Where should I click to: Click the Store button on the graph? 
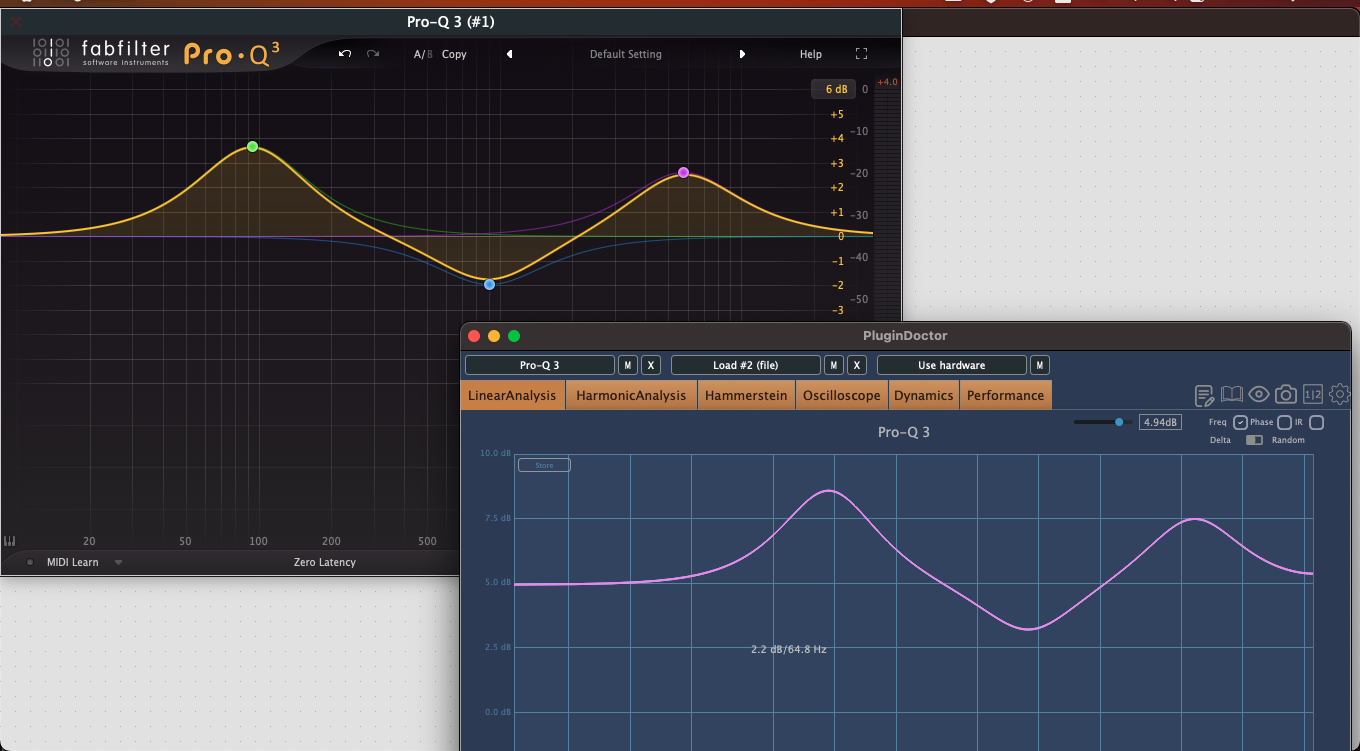(544, 465)
